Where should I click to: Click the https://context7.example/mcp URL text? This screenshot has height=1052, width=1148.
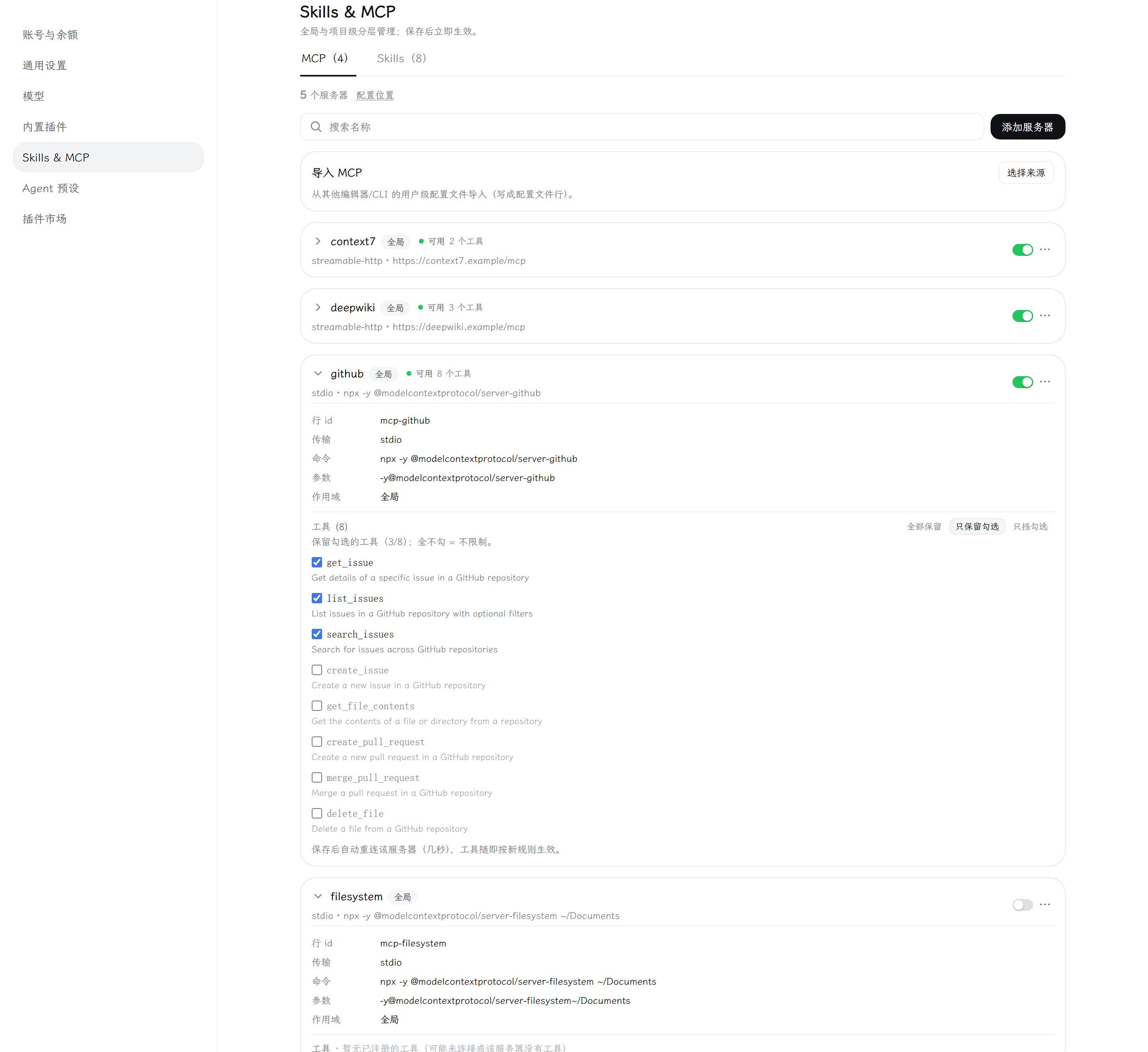pos(459,261)
